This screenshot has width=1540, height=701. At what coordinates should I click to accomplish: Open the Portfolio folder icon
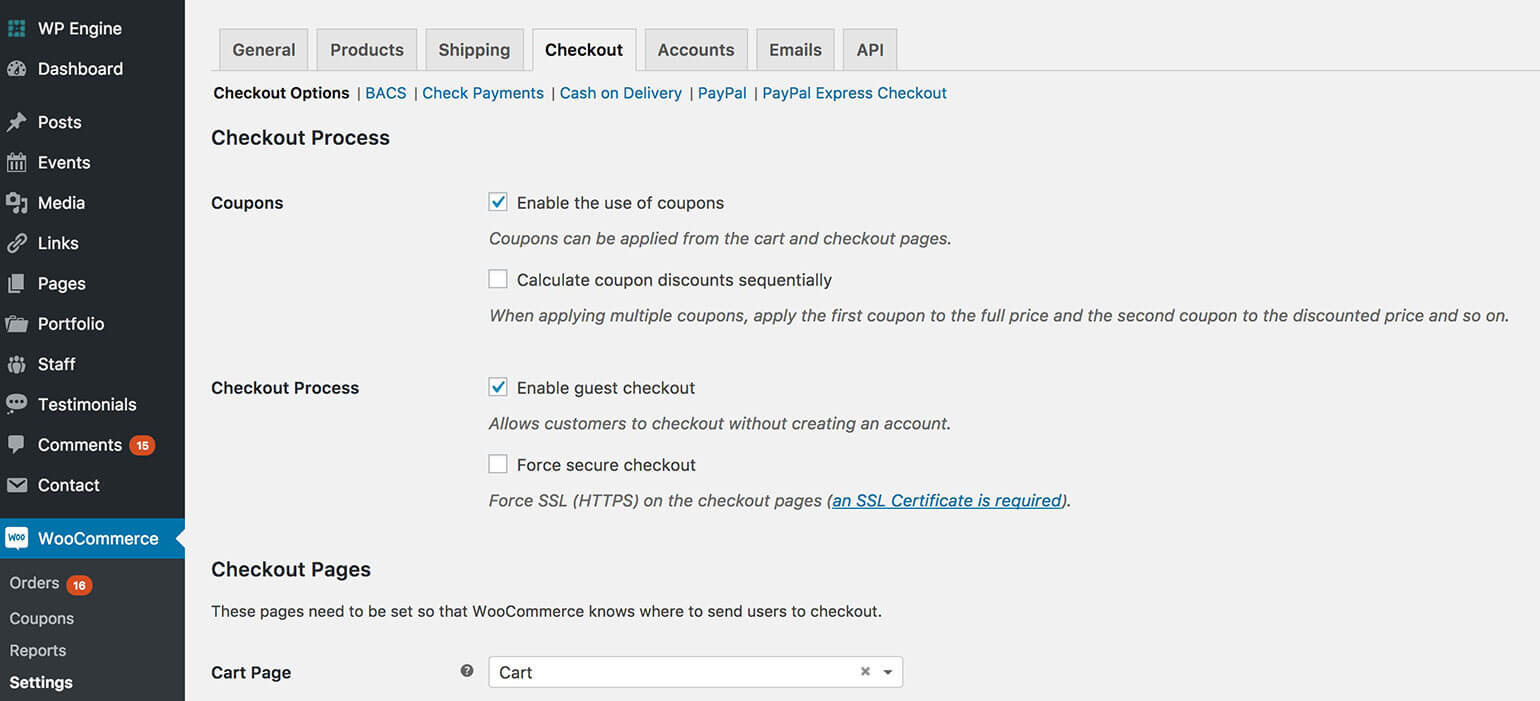(16, 323)
